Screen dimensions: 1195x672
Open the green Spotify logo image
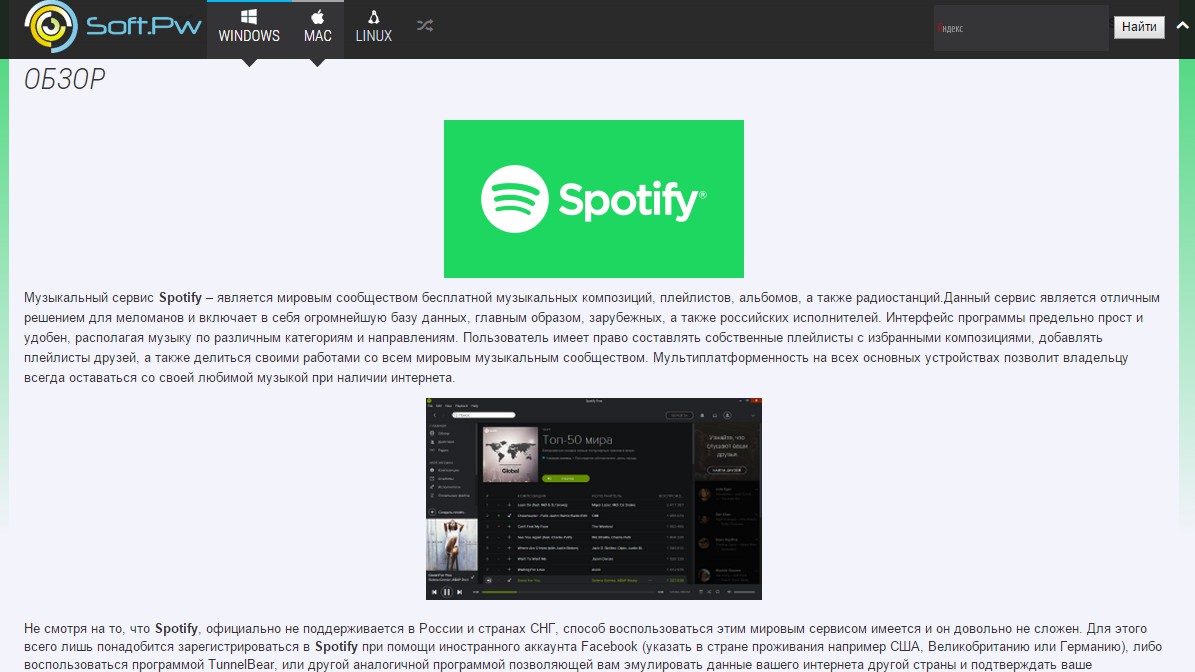coord(594,199)
